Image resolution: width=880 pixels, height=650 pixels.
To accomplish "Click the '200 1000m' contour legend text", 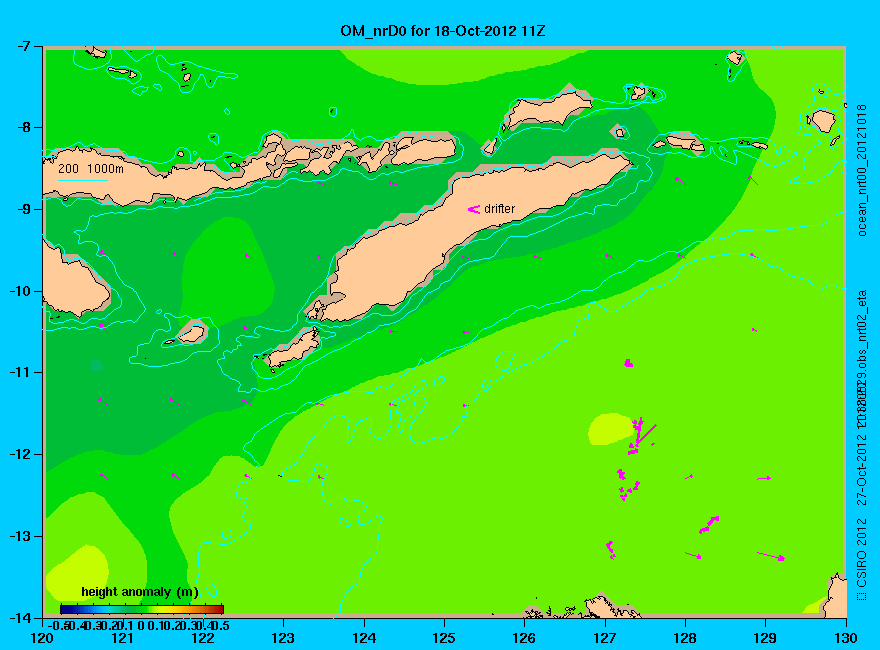I will [x=91, y=168].
